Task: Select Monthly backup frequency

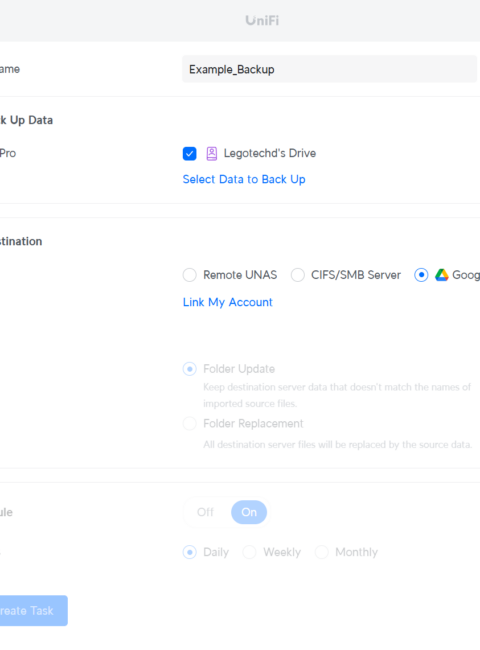Action: tap(322, 552)
